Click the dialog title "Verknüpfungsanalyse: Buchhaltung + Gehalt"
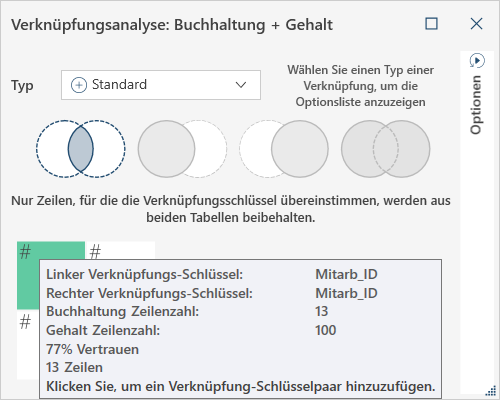This screenshot has height=400, width=500. click(172, 25)
